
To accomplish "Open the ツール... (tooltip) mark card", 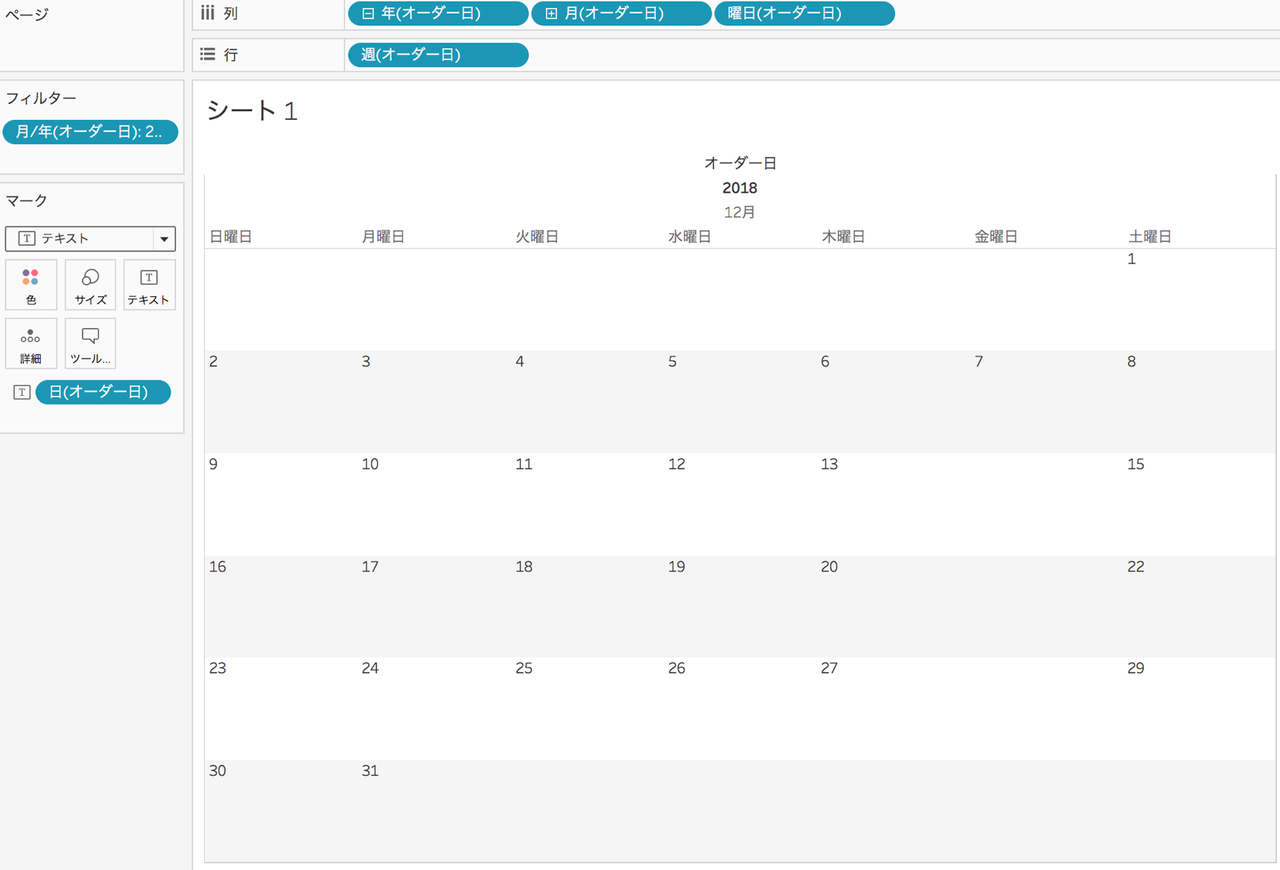I will point(90,344).
